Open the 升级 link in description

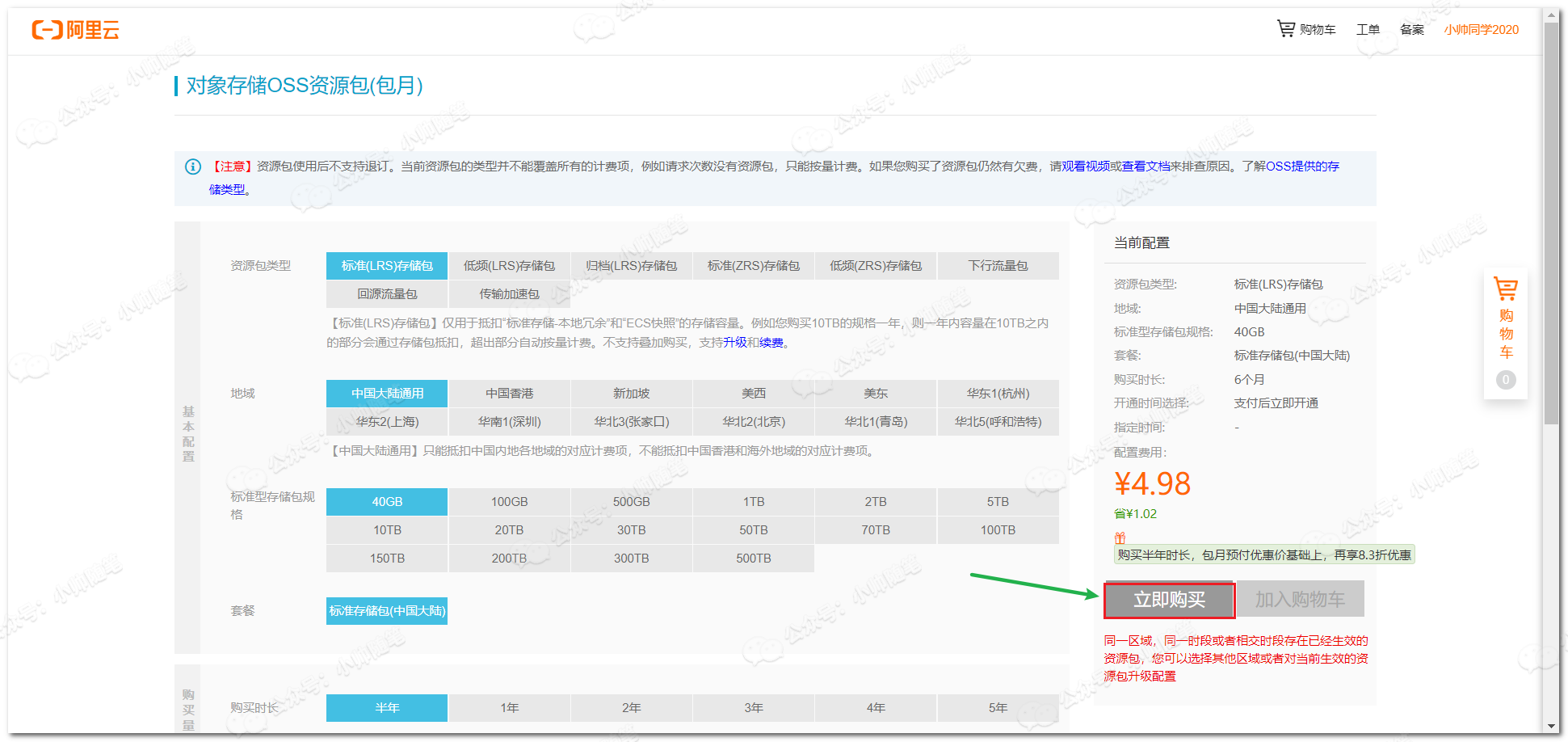(x=735, y=343)
